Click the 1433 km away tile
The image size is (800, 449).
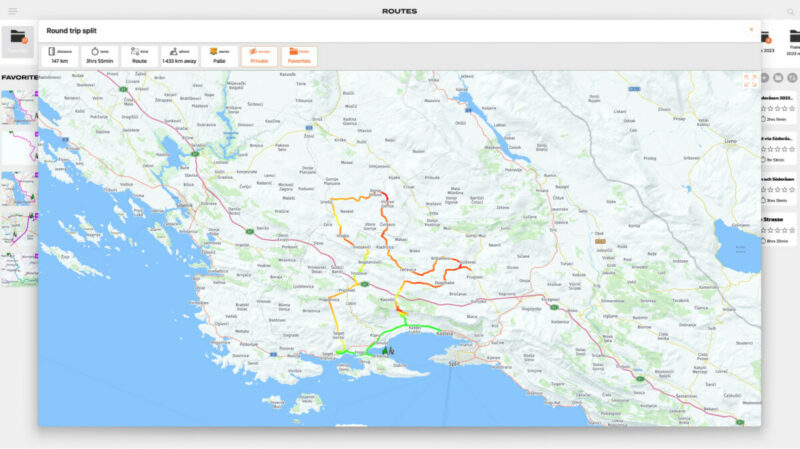coord(179,56)
